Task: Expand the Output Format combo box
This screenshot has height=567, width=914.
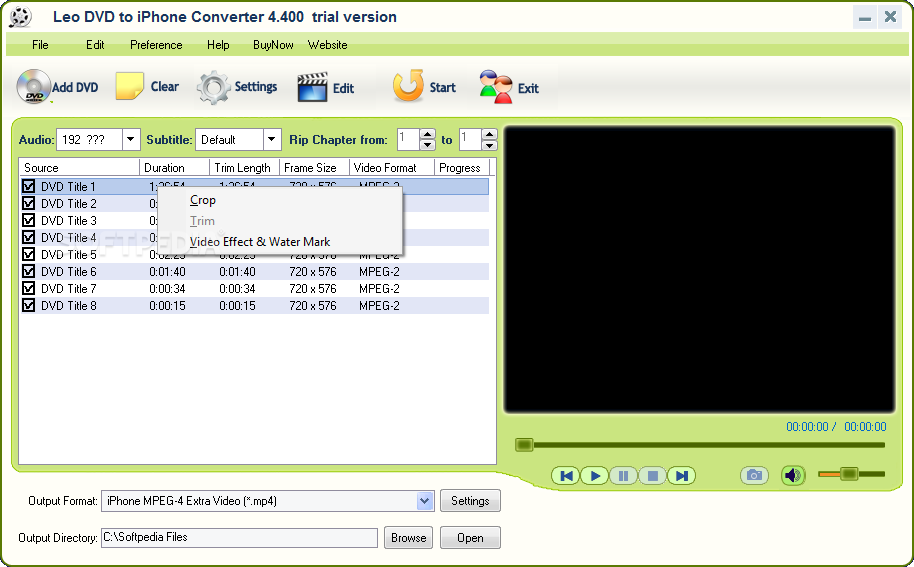Action: [425, 501]
